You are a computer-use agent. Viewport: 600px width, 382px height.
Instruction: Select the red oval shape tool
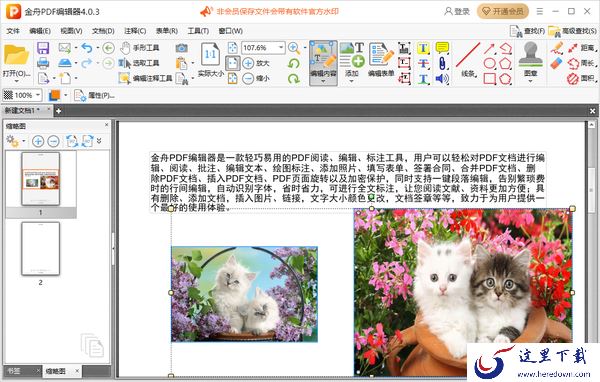tap(490, 64)
